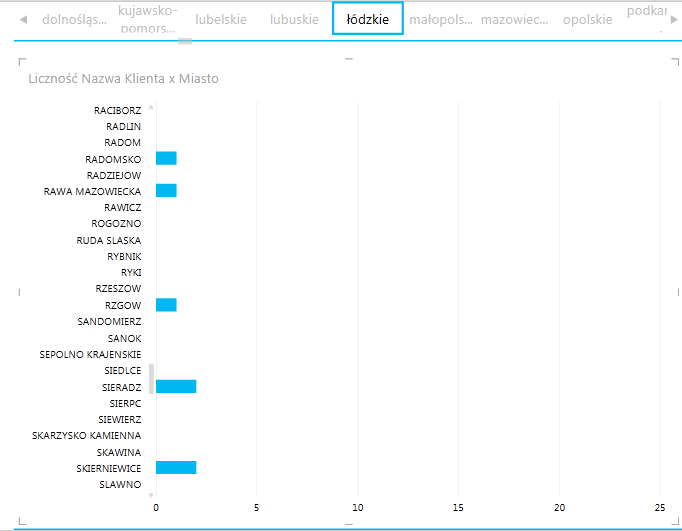Select the SIERADZ bar in chart
Image resolution: width=682 pixels, height=531 pixels.
[176, 386]
